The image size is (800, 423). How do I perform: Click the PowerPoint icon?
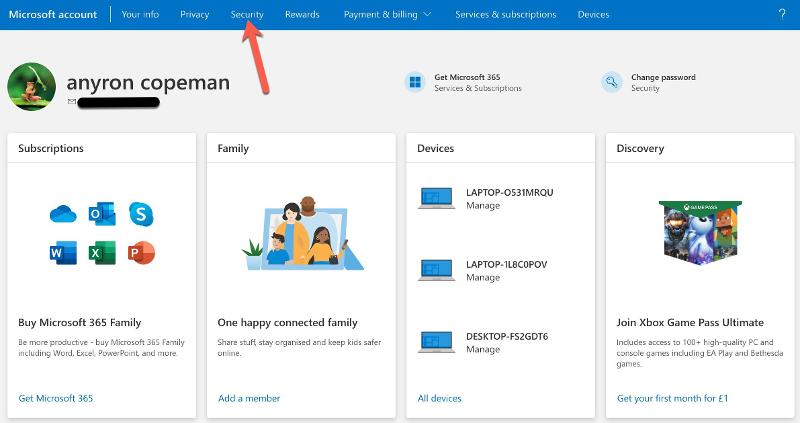click(141, 253)
